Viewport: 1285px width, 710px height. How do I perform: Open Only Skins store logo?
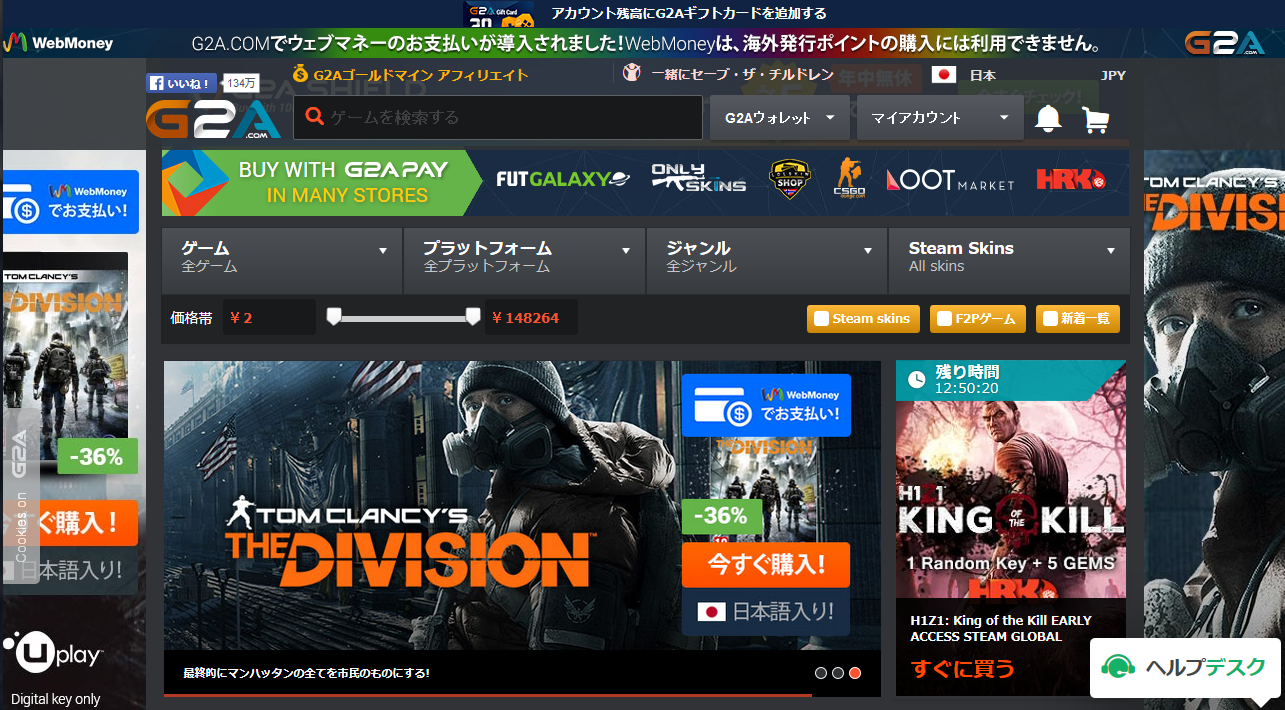[698, 178]
